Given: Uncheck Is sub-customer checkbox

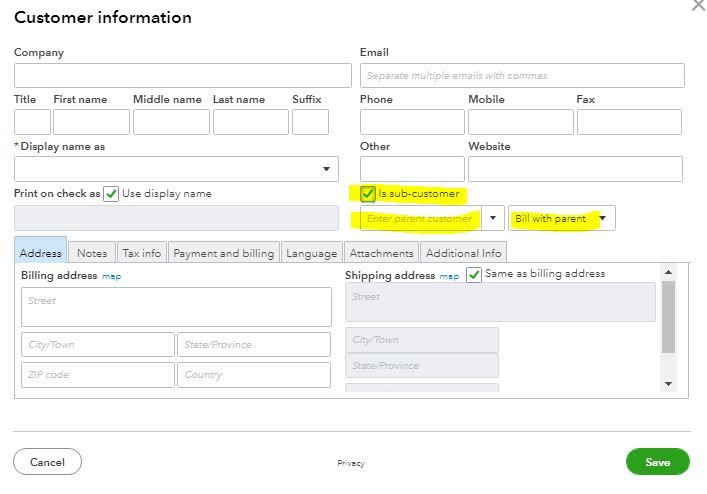Looking at the screenshot, I should [x=368, y=194].
